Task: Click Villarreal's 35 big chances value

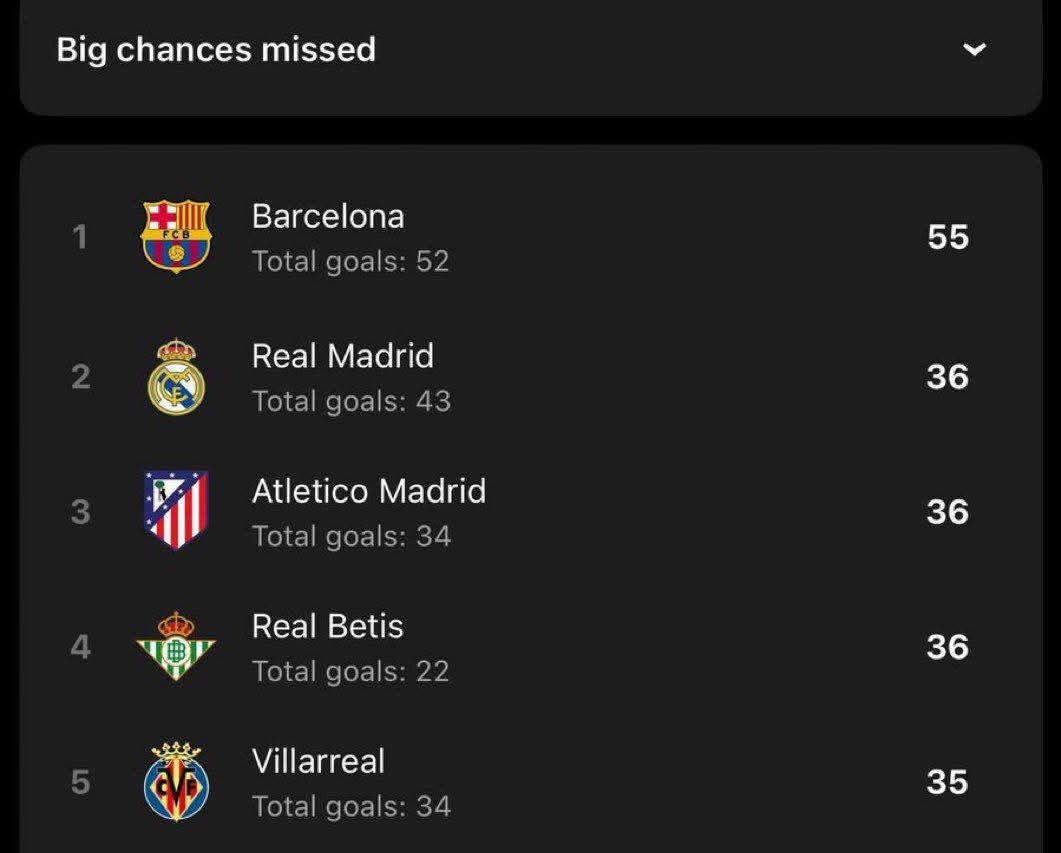Action: (x=947, y=782)
